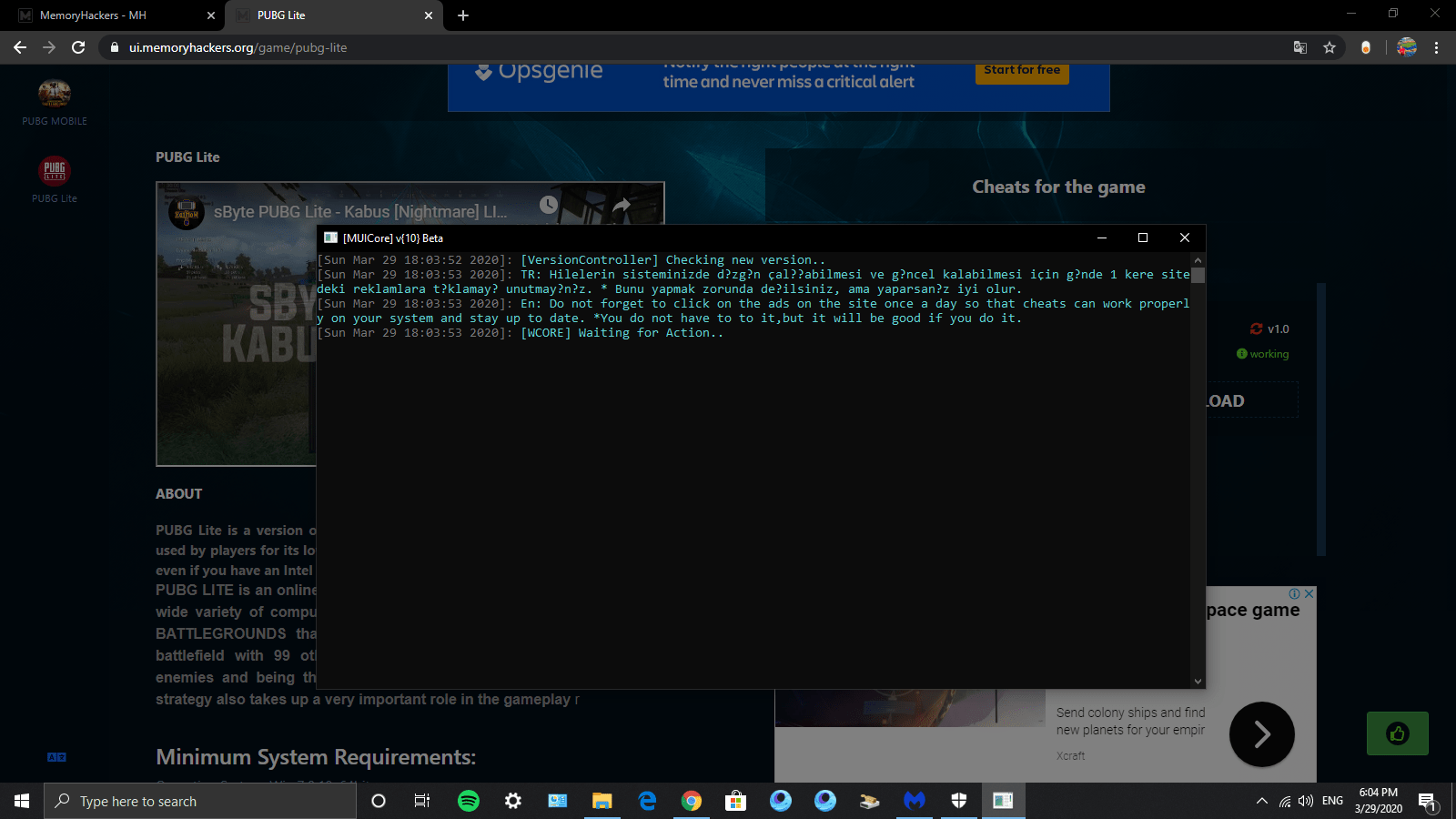Open Task View on taskbar
The image size is (1456, 819).
tap(422, 801)
